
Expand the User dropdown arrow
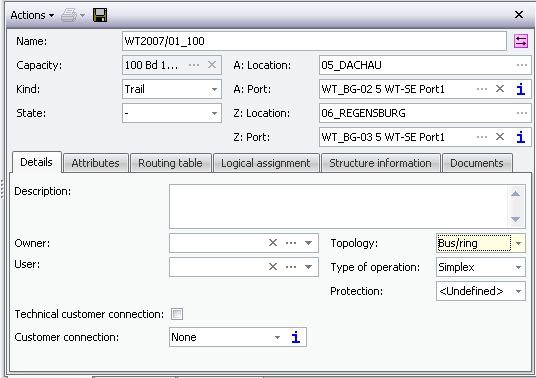[308, 267]
